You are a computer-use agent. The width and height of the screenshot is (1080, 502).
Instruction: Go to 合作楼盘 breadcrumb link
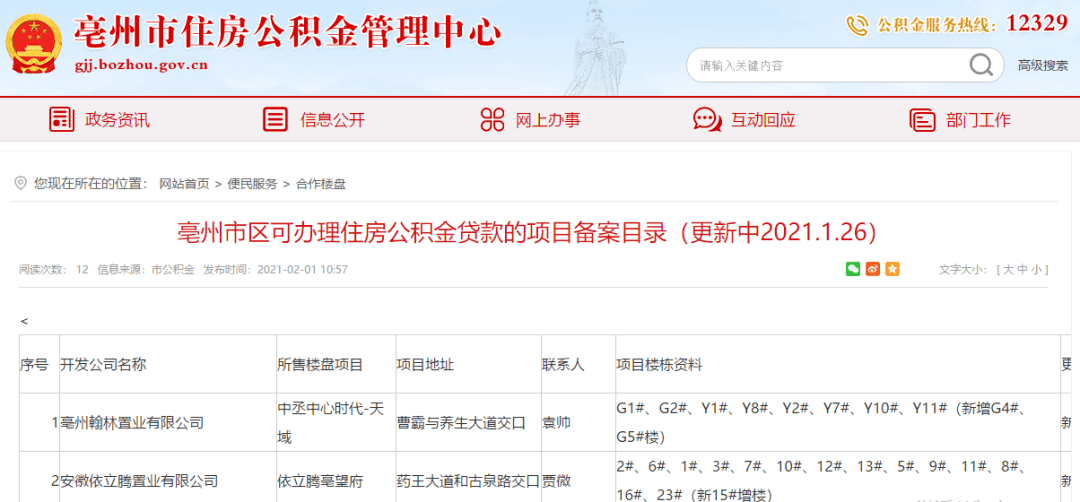point(321,184)
